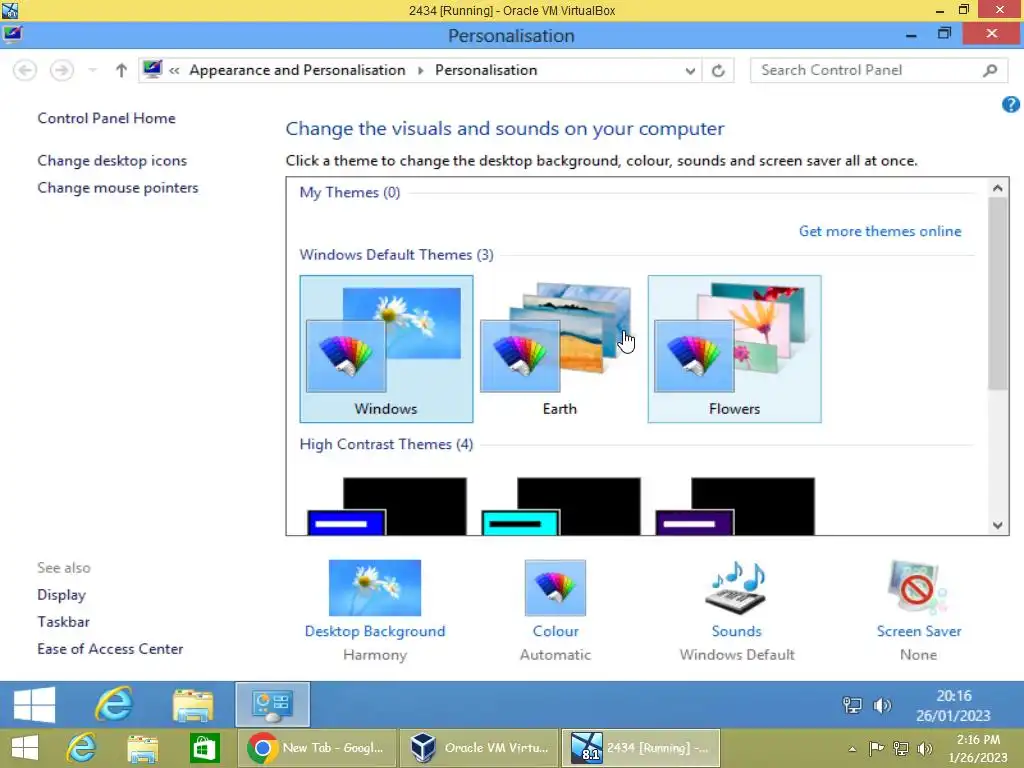This screenshot has width=1024, height=768.
Task: Select the Flowers theme
Action: tap(734, 349)
